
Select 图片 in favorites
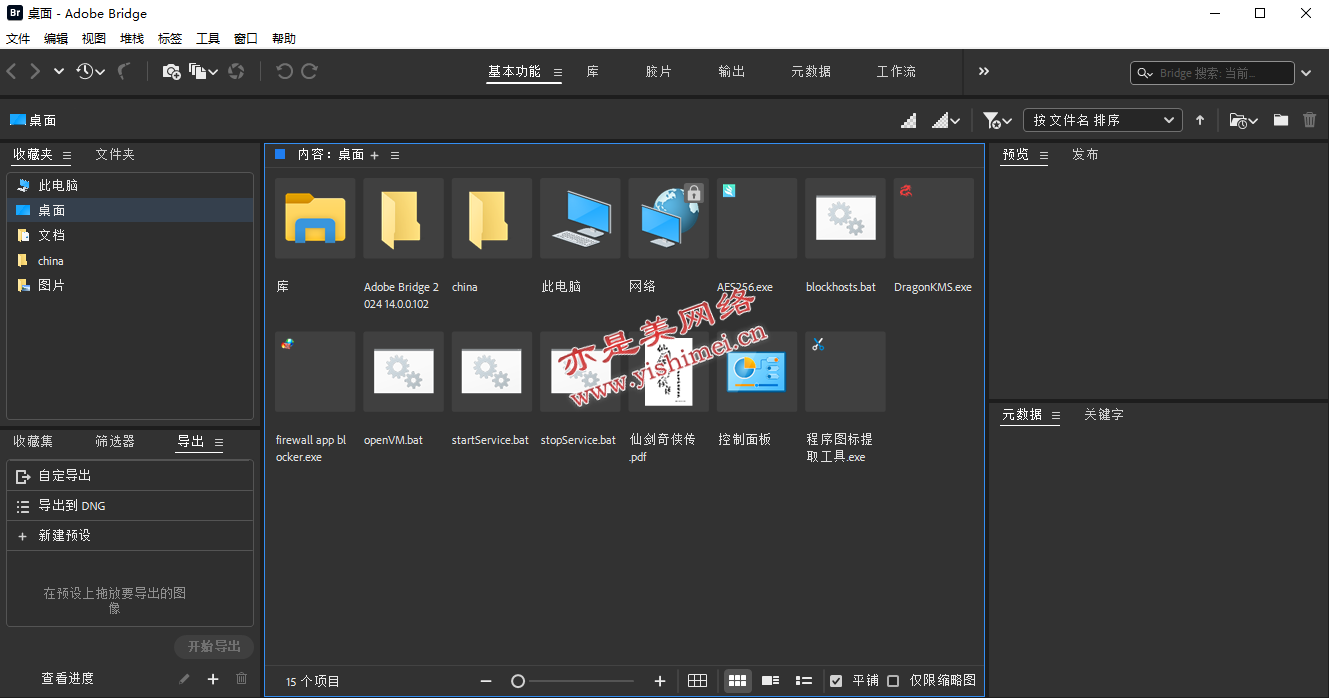(x=130, y=285)
